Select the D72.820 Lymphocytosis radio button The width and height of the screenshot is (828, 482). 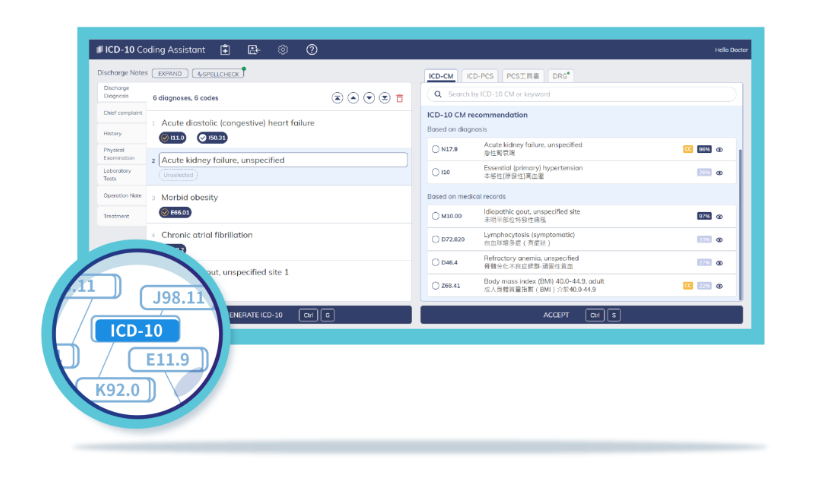pyautogui.click(x=436, y=239)
